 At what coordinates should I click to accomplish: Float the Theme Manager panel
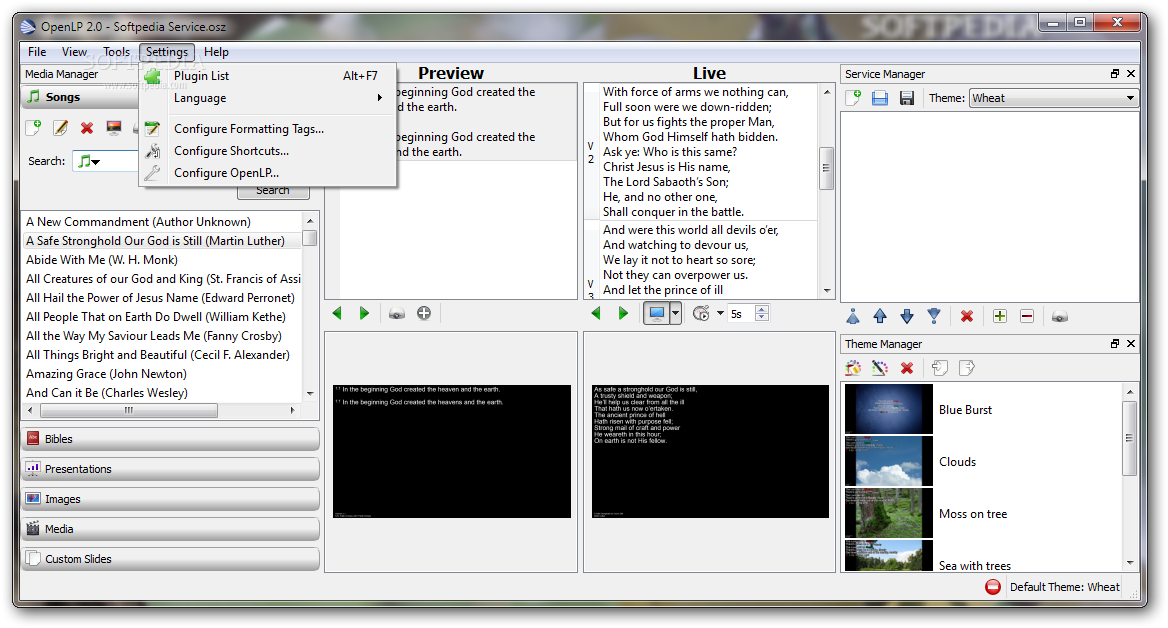[1114, 343]
